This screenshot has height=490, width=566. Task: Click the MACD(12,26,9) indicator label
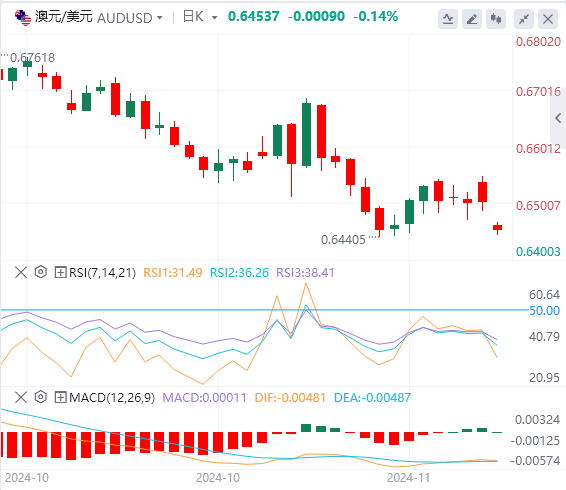[x=112, y=398]
